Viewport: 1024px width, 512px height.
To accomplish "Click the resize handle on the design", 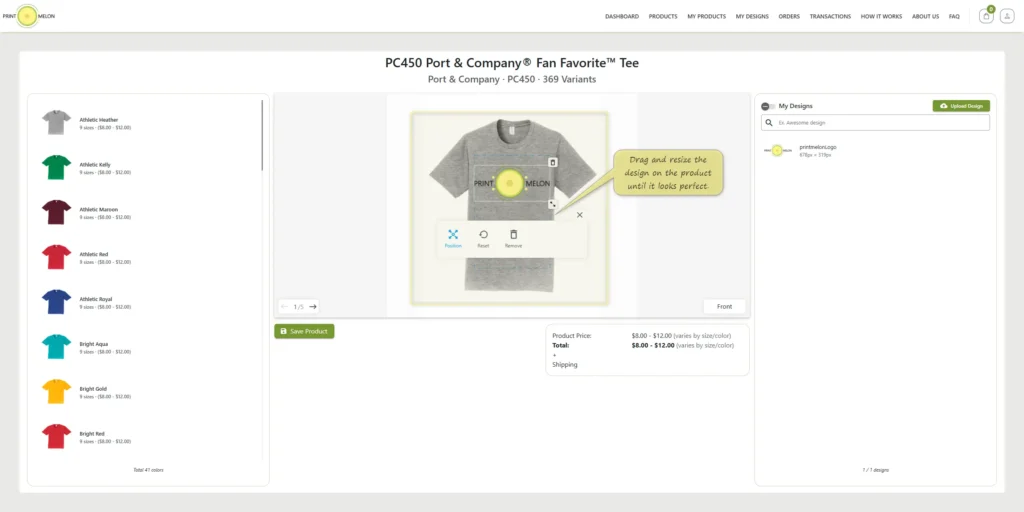I will tap(552, 204).
